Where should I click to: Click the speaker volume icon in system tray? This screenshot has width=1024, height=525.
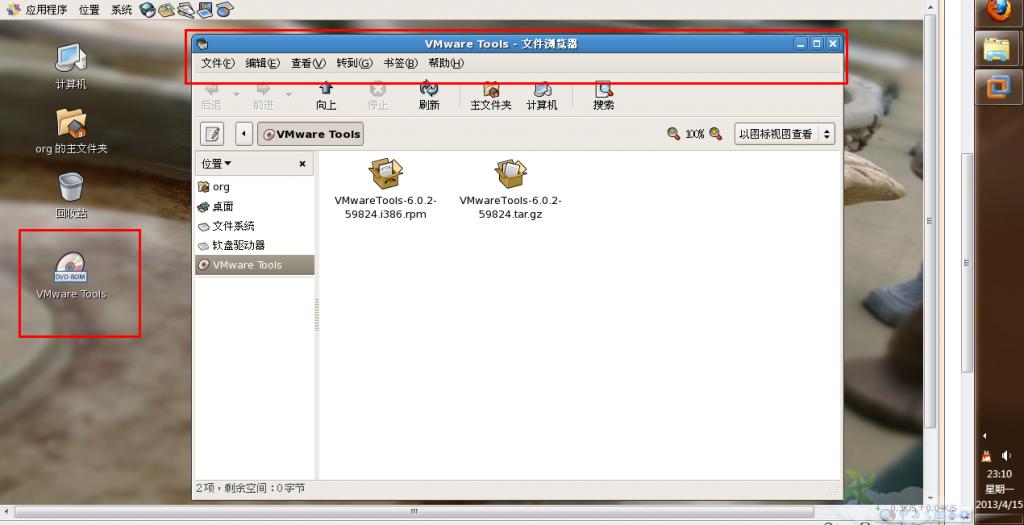tap(1006, 455)
